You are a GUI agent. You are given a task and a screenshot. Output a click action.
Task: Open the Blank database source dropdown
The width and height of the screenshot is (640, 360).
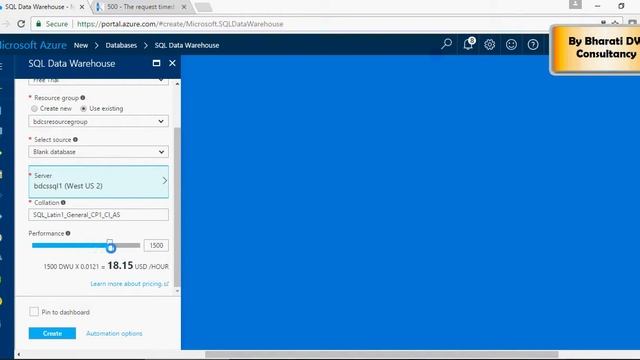(x=98, y=152)
